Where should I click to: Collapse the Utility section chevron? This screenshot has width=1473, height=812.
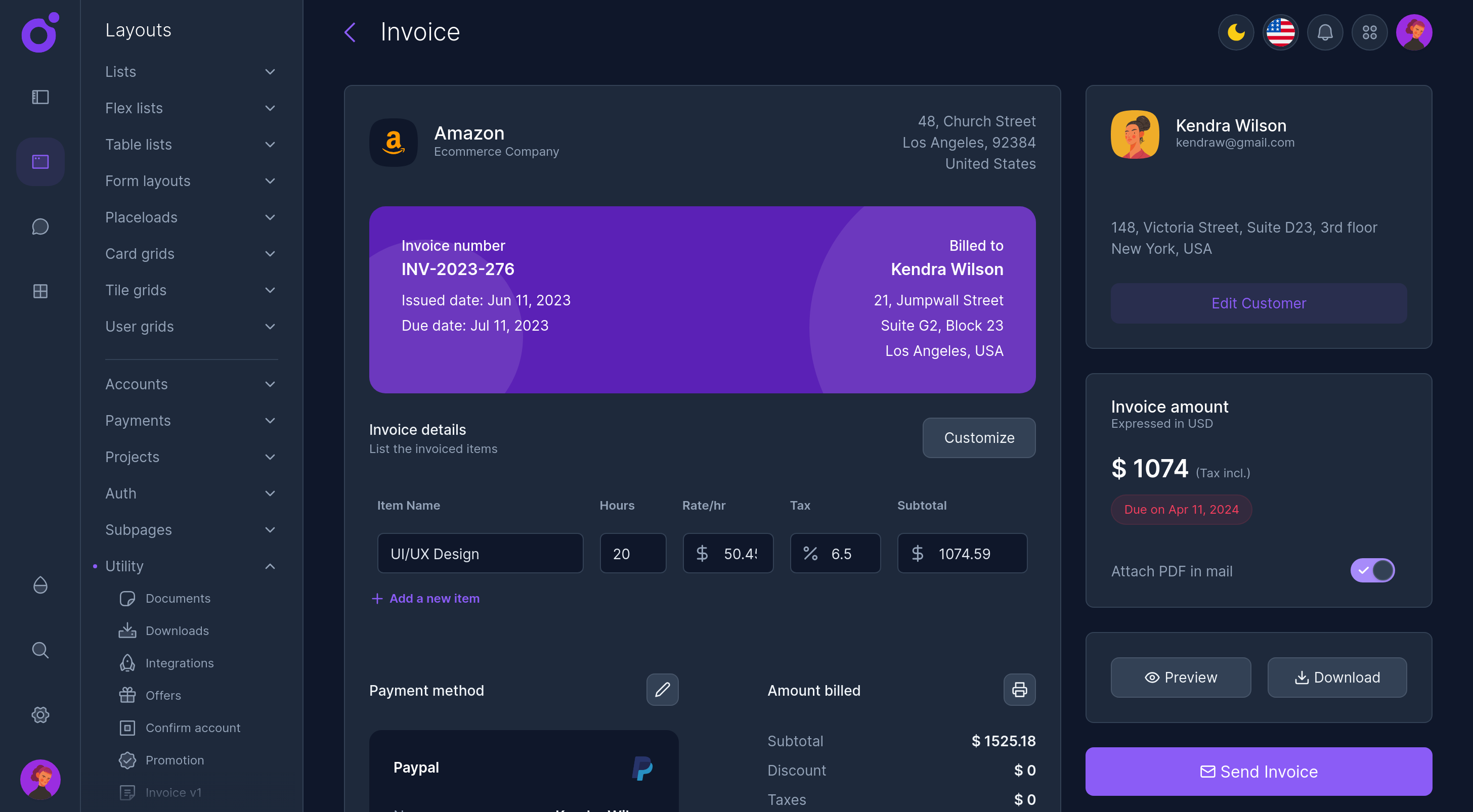(270, 566)
